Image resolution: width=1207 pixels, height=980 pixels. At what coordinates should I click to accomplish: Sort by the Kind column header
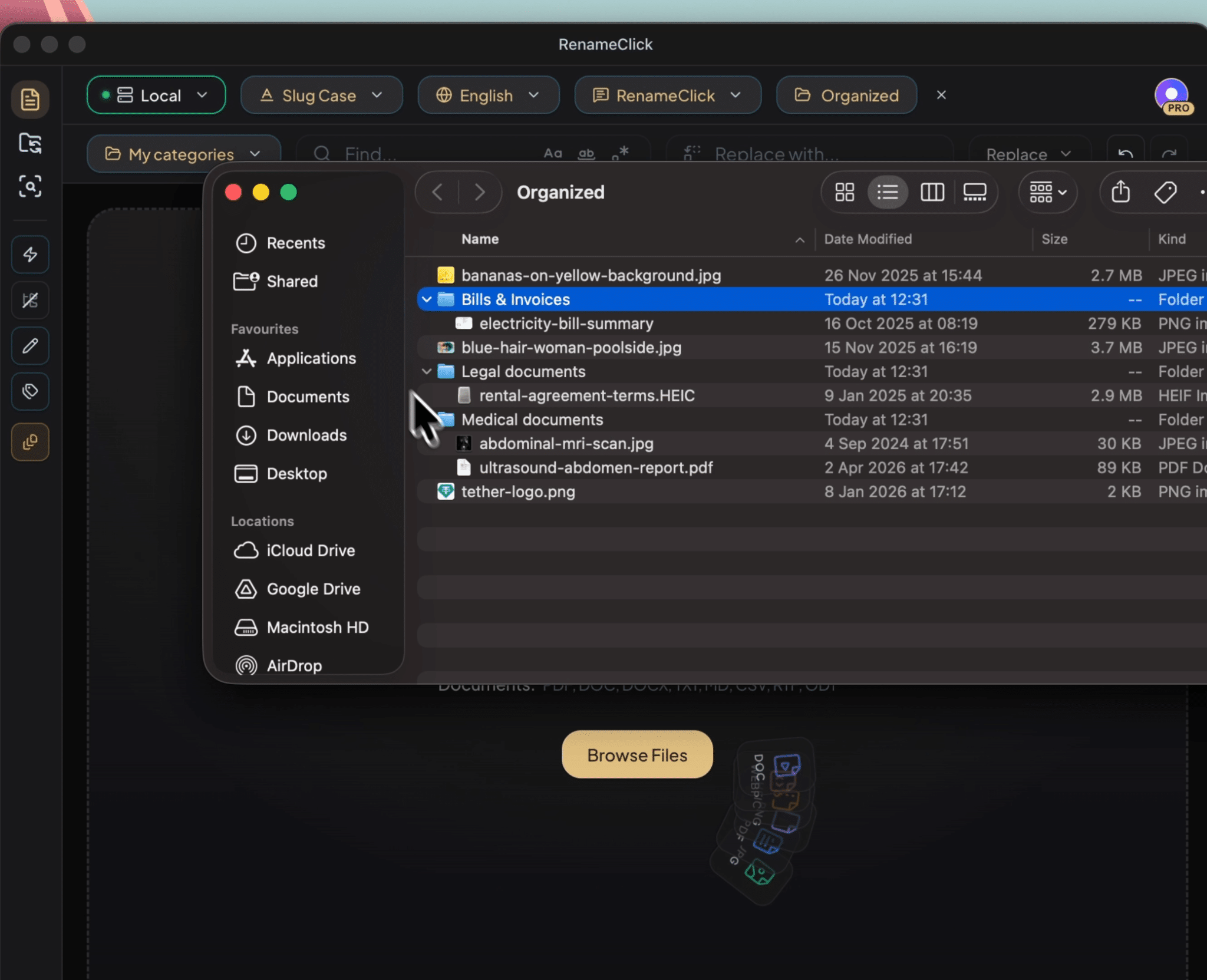coord(1178,239)
